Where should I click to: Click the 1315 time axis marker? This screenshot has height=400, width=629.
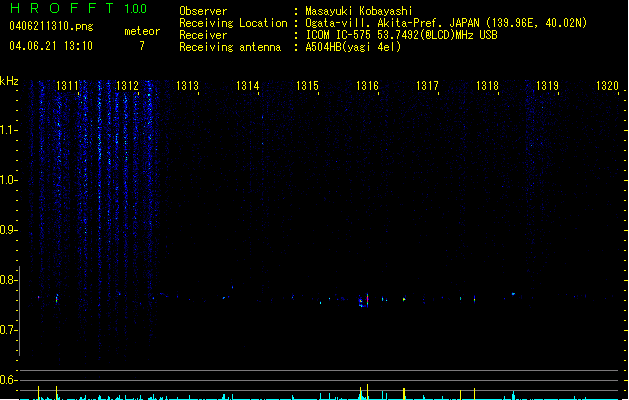tap(307, 86)
